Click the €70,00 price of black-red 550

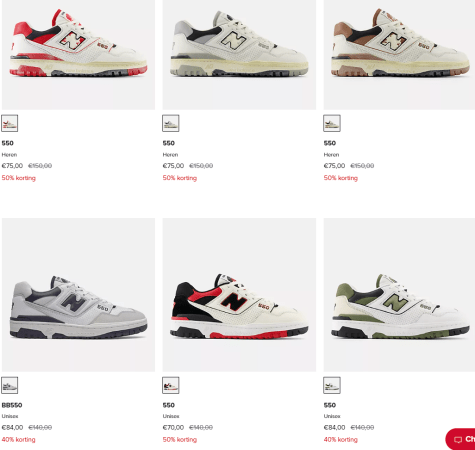[173, 427]
